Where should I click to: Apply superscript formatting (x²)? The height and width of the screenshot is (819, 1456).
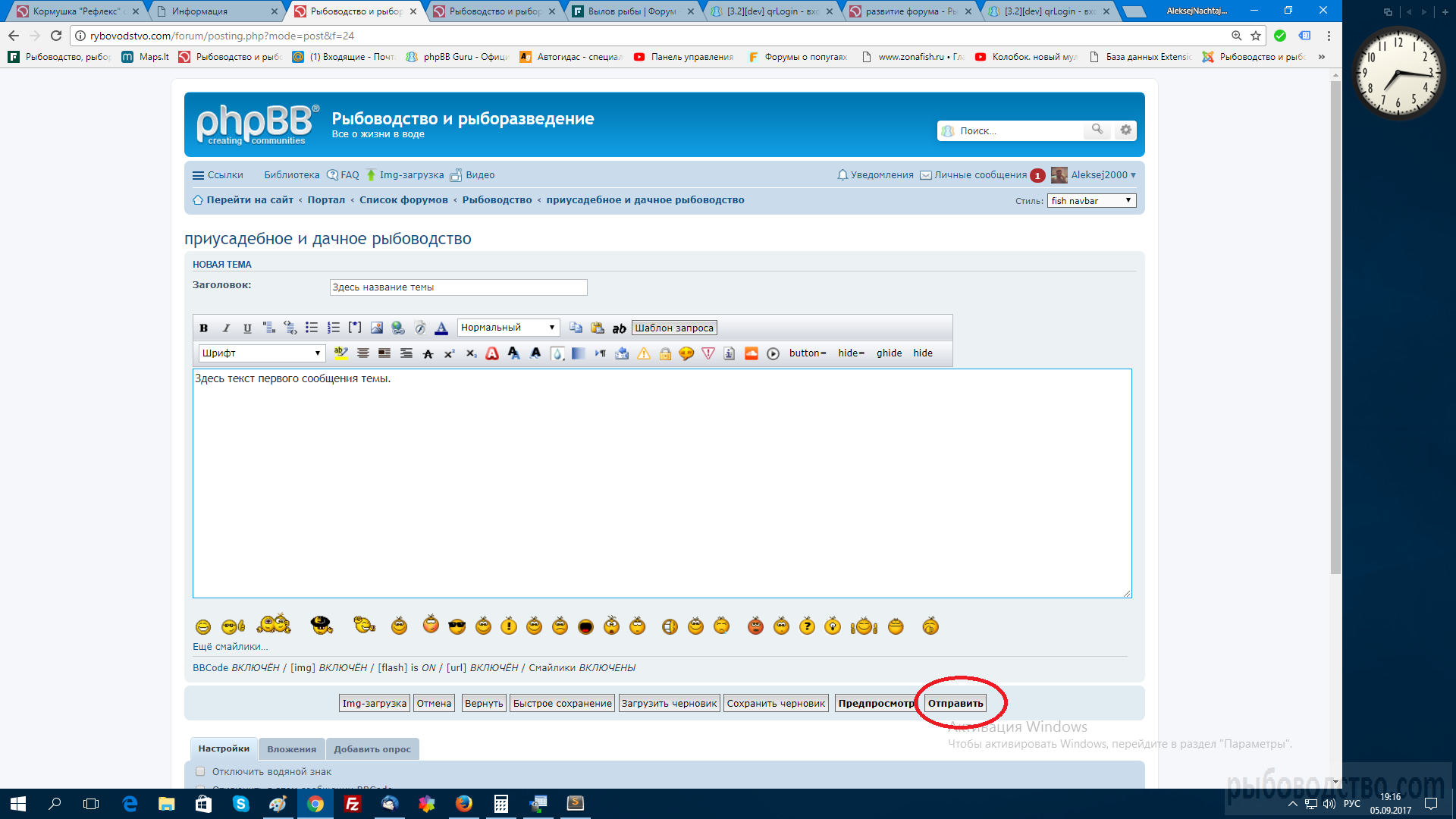click(449, 353)
